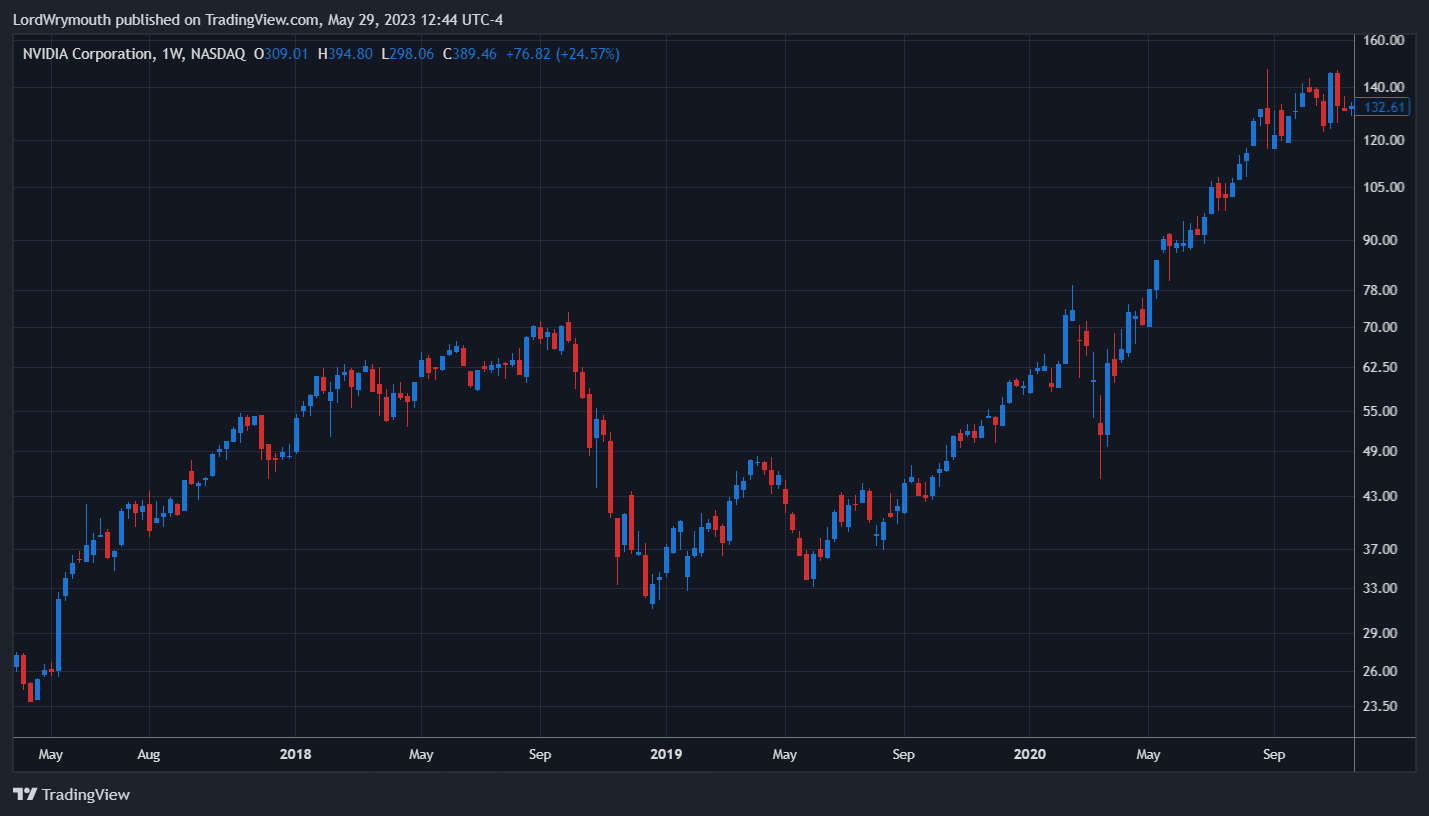
Task: Click the 105.00 price axis label
Action: [x=1385, y=187]
